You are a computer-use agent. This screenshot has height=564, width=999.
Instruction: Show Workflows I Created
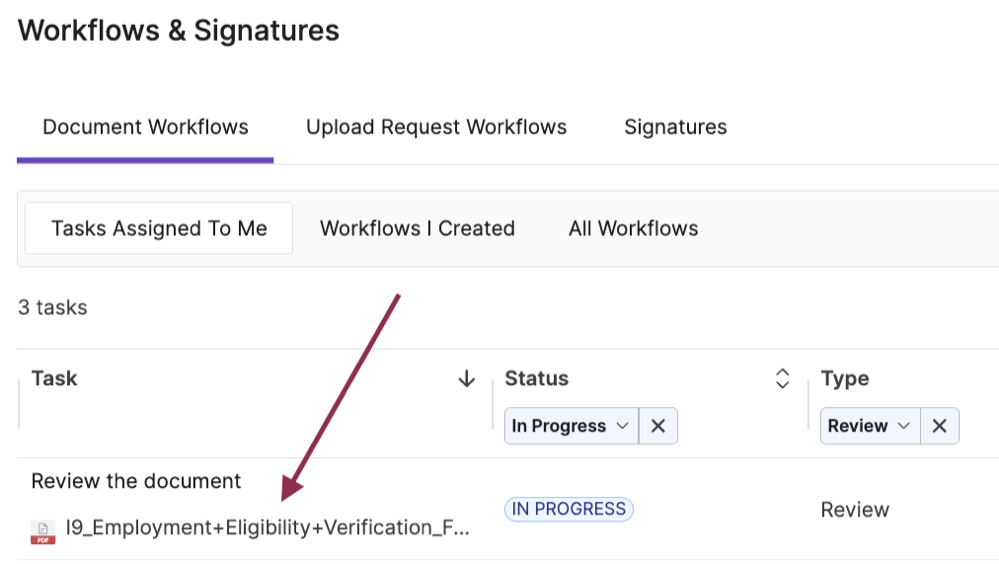point(417,228)
